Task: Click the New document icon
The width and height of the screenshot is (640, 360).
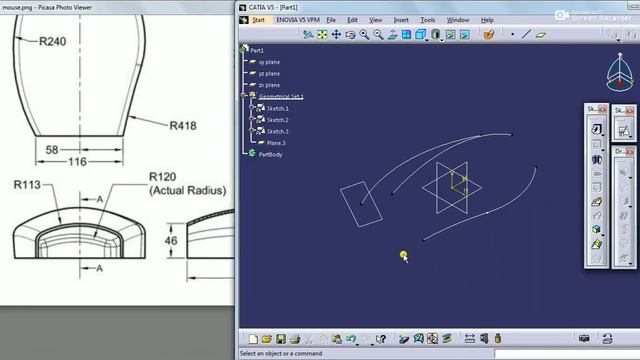Action: click(253, 339)
